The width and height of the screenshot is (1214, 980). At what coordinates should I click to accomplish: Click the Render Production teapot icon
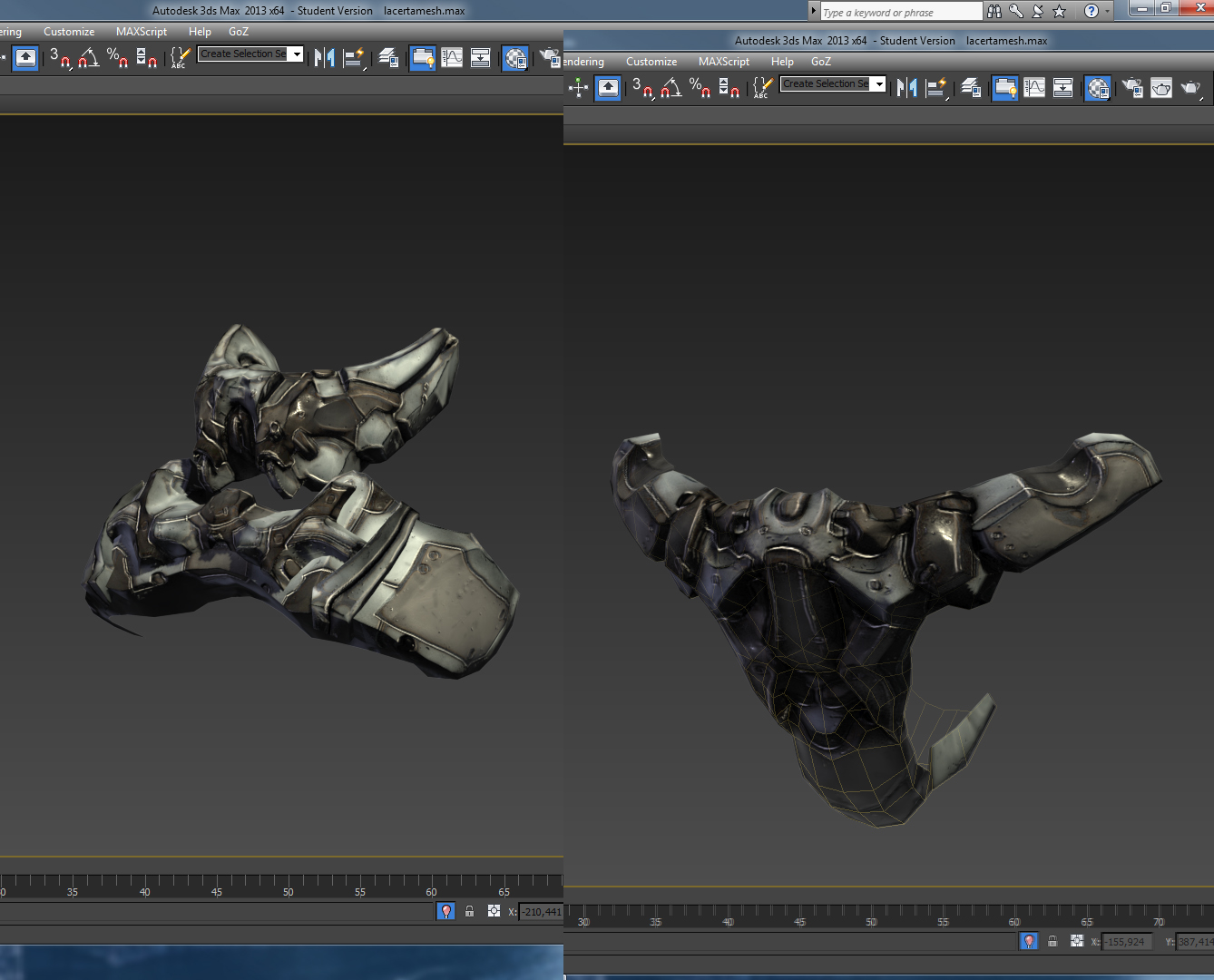click(1190, 87)
